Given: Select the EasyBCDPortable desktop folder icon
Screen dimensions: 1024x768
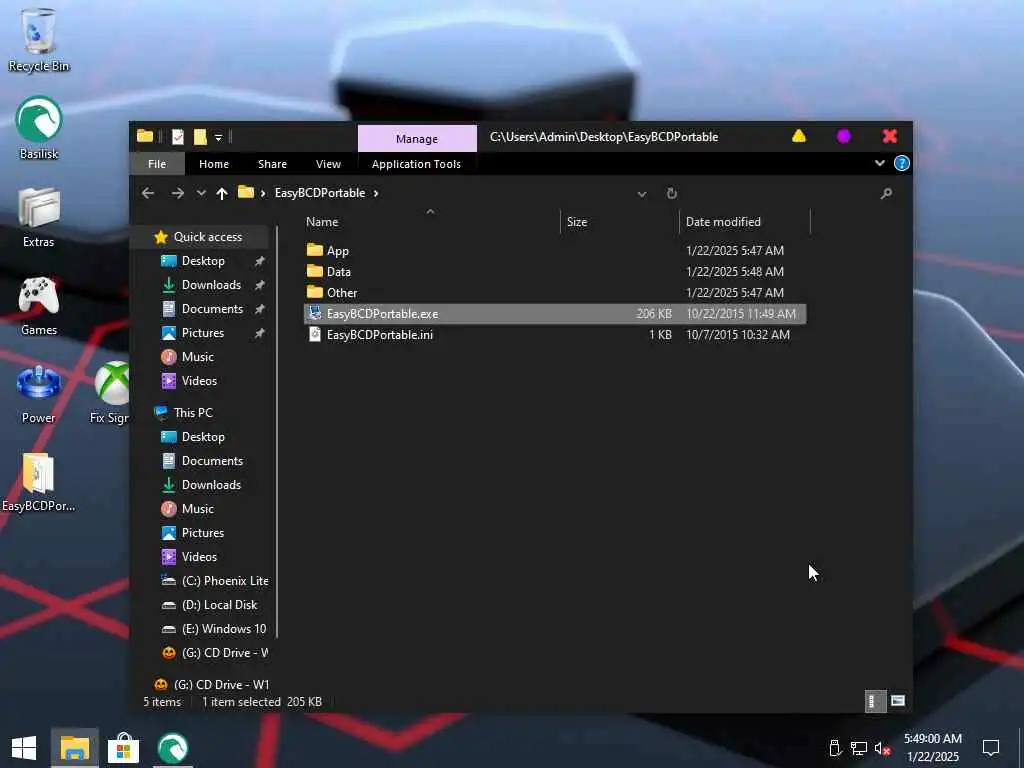Looking at the screenshot, I should pyautogui.click(x=39, y=482).
